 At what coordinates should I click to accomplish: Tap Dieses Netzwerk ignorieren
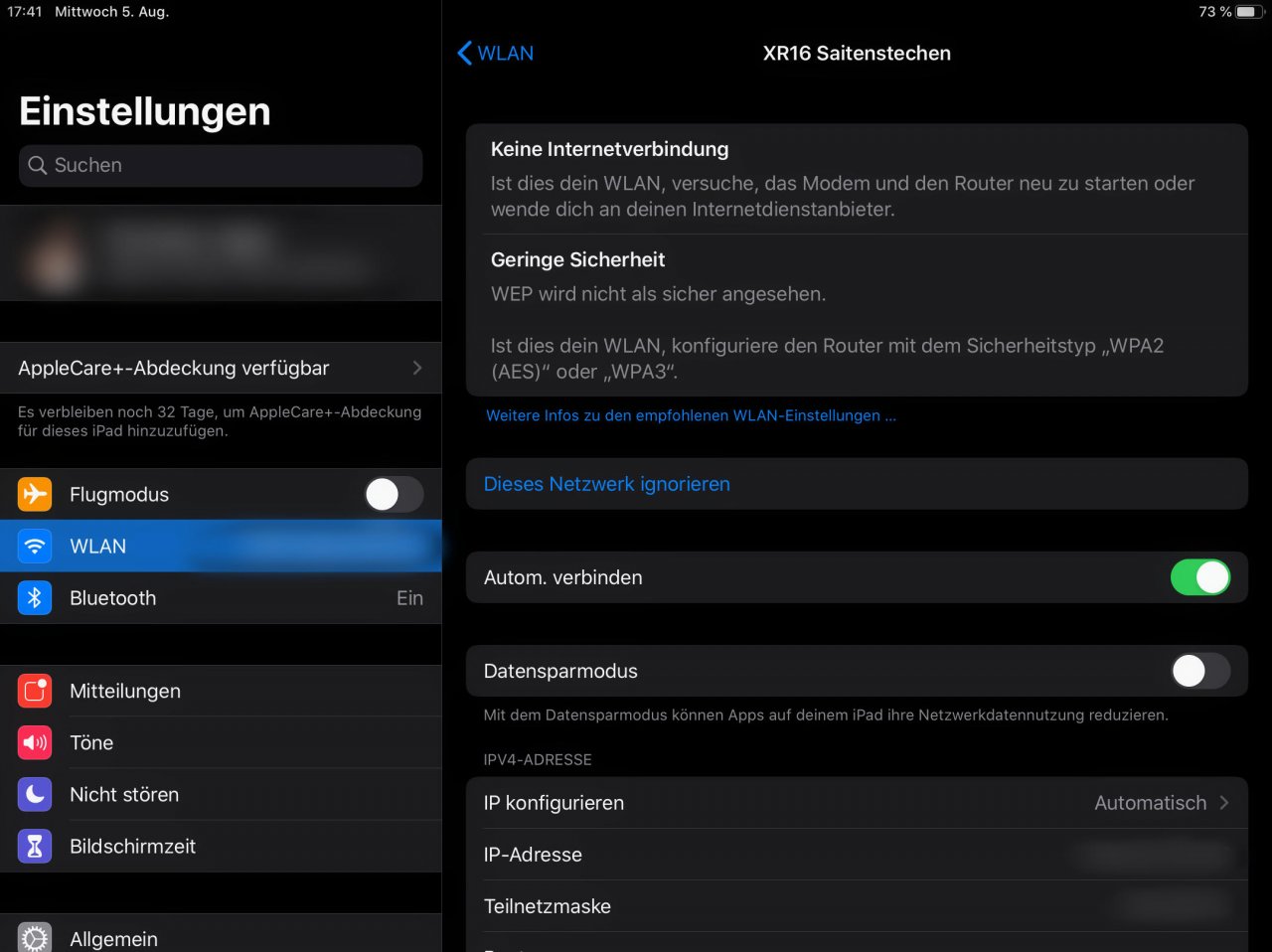coord(857,484)
